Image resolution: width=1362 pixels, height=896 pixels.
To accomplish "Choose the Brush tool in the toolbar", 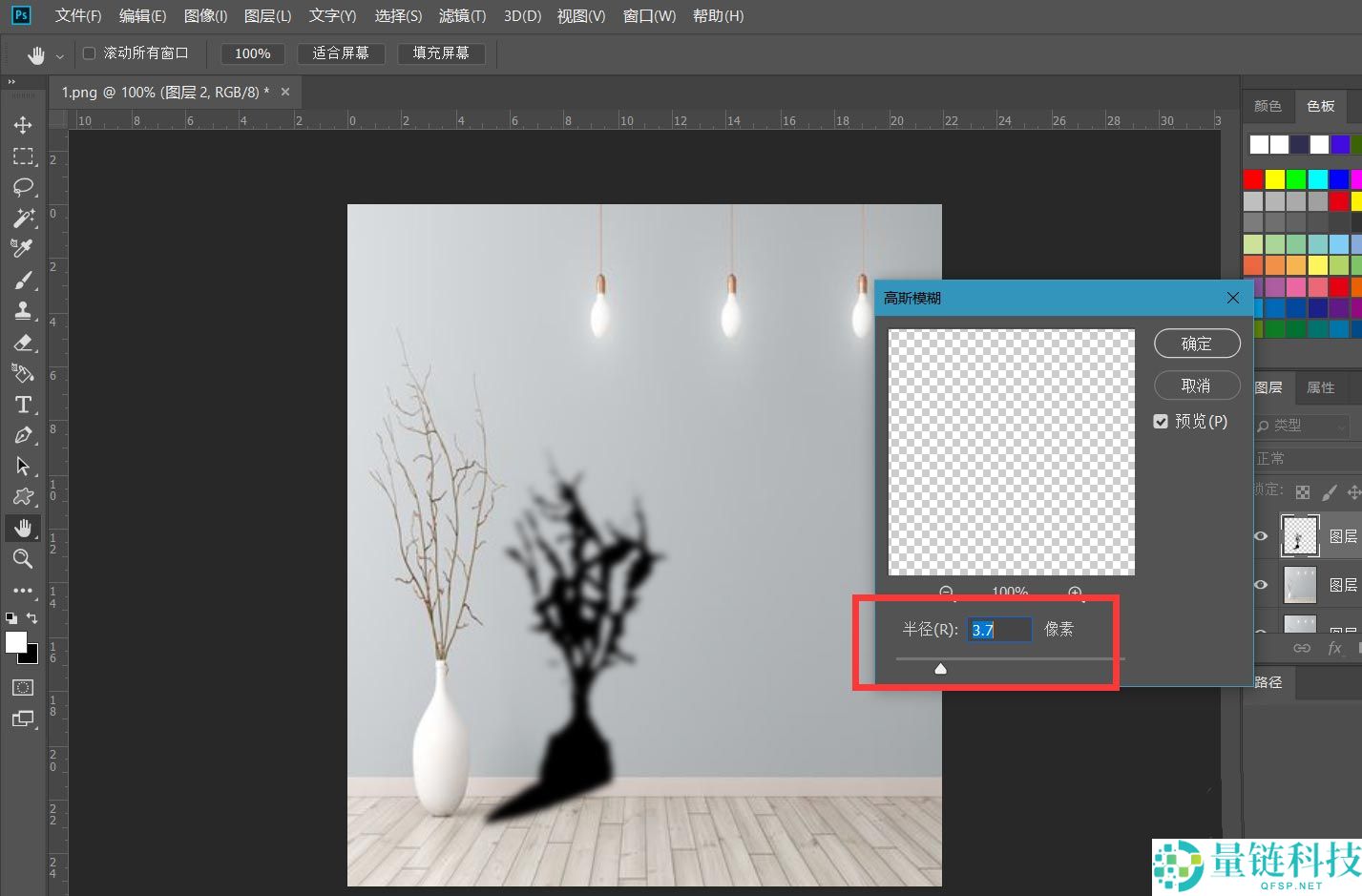I will [x=23, y=280].
